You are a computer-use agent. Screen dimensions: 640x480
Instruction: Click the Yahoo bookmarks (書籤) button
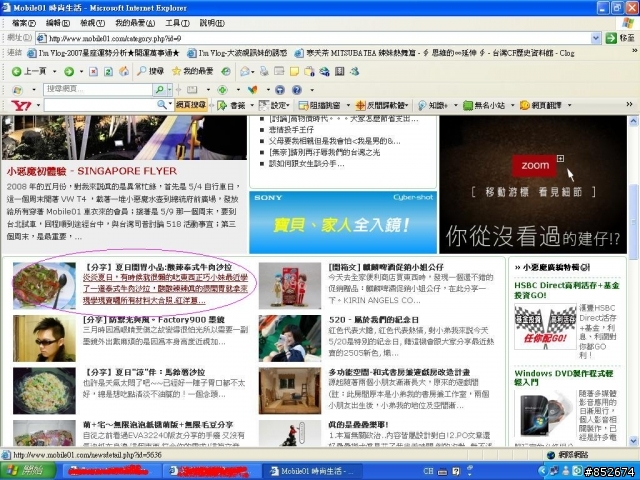tap(231, 105)
